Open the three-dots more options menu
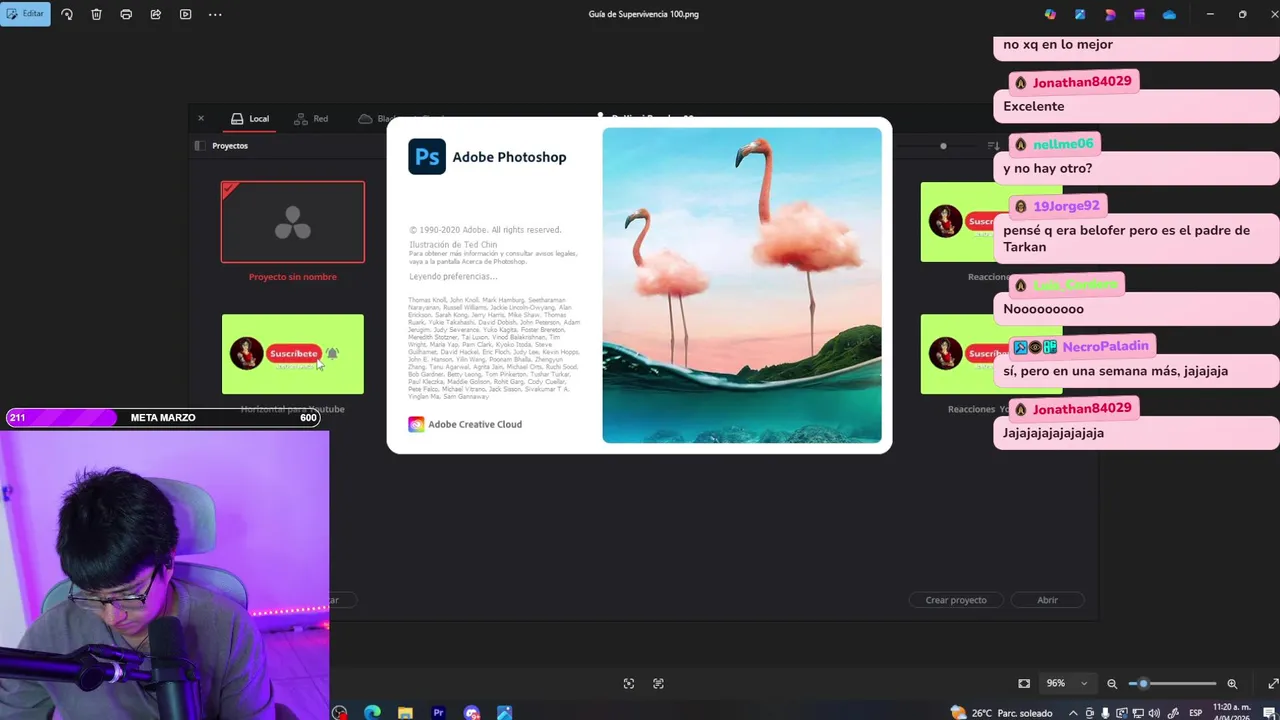1280x720 pixels. coord(215,15)
